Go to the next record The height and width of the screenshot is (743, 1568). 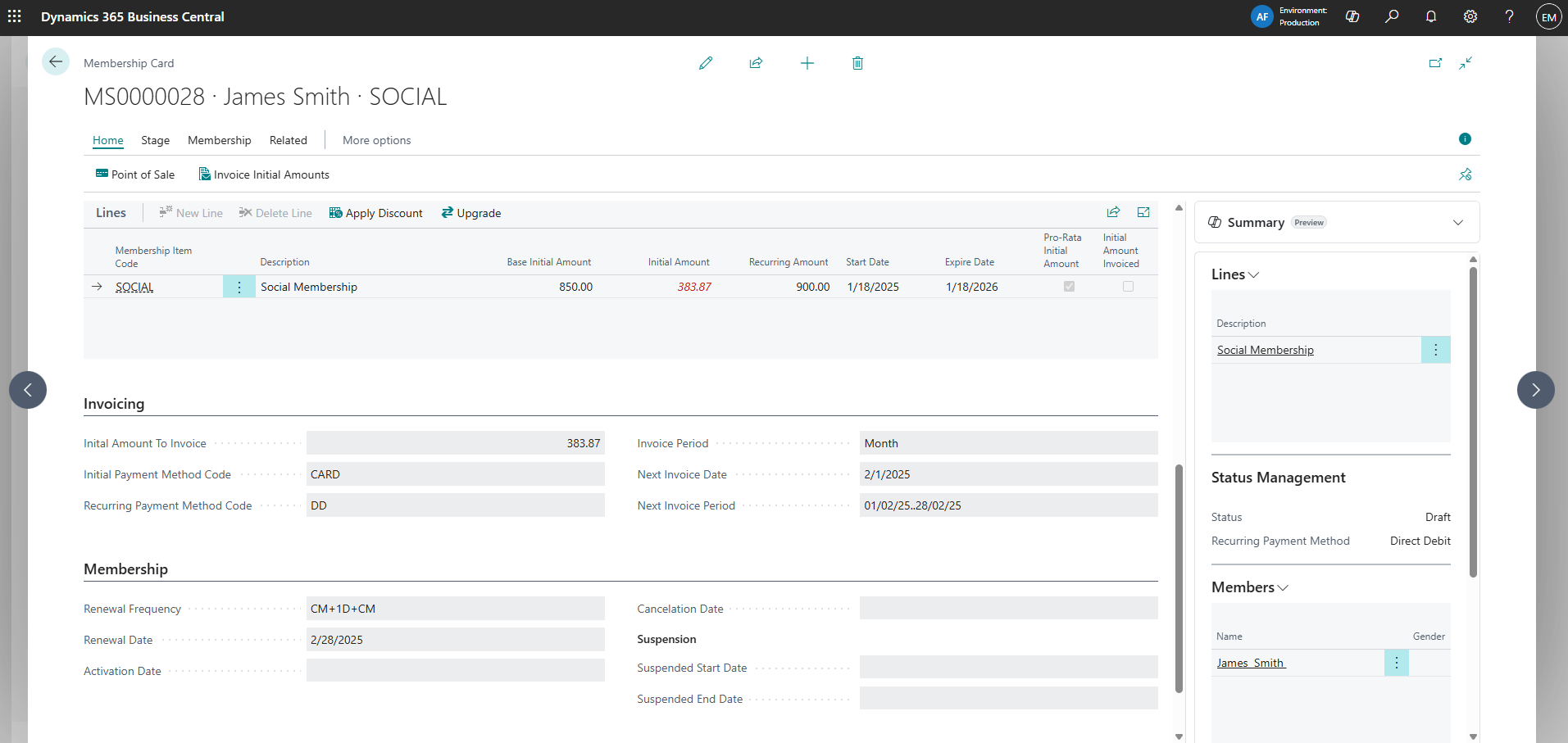1536,390
